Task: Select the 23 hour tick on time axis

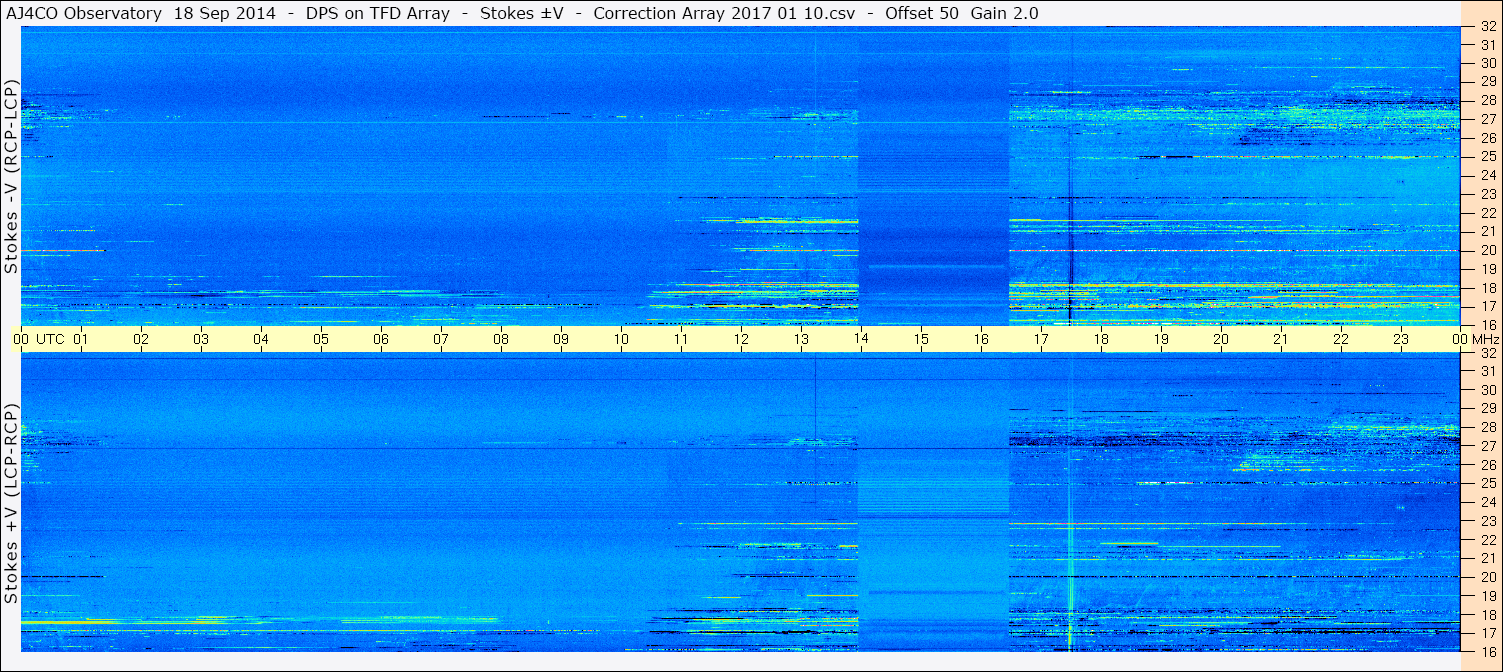Action: click(x=1401, y=339)
